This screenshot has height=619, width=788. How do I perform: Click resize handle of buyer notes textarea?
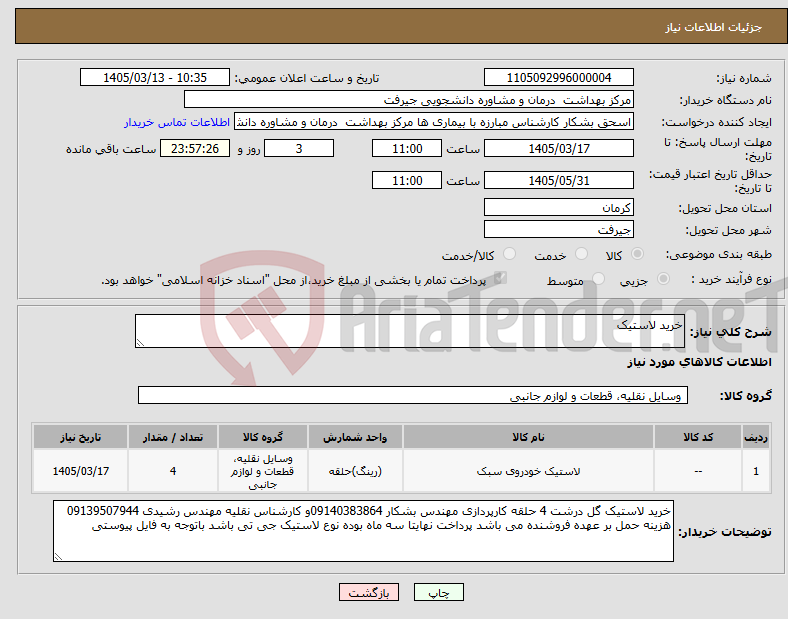click(58, 557)
